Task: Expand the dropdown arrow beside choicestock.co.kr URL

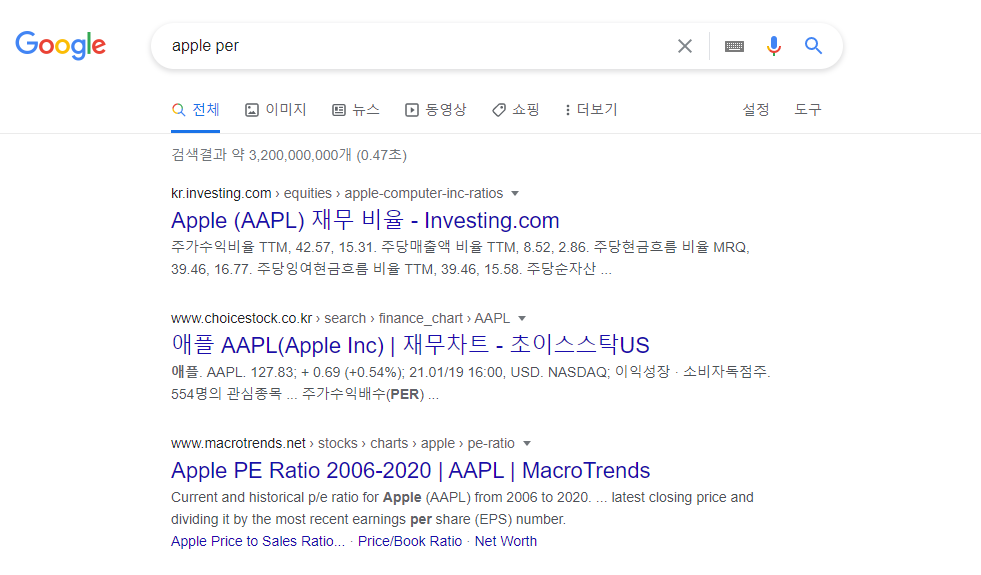Action: click(522, 318)
